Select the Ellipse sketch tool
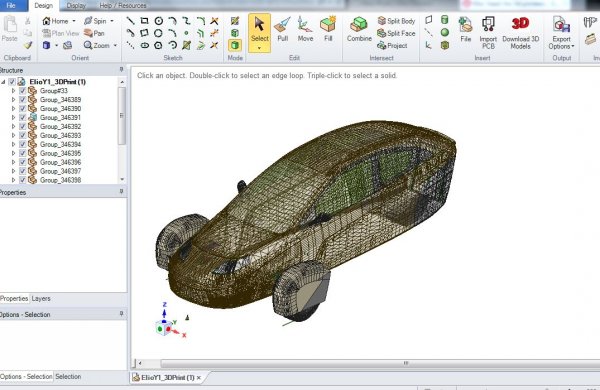 tap(144, 46)
